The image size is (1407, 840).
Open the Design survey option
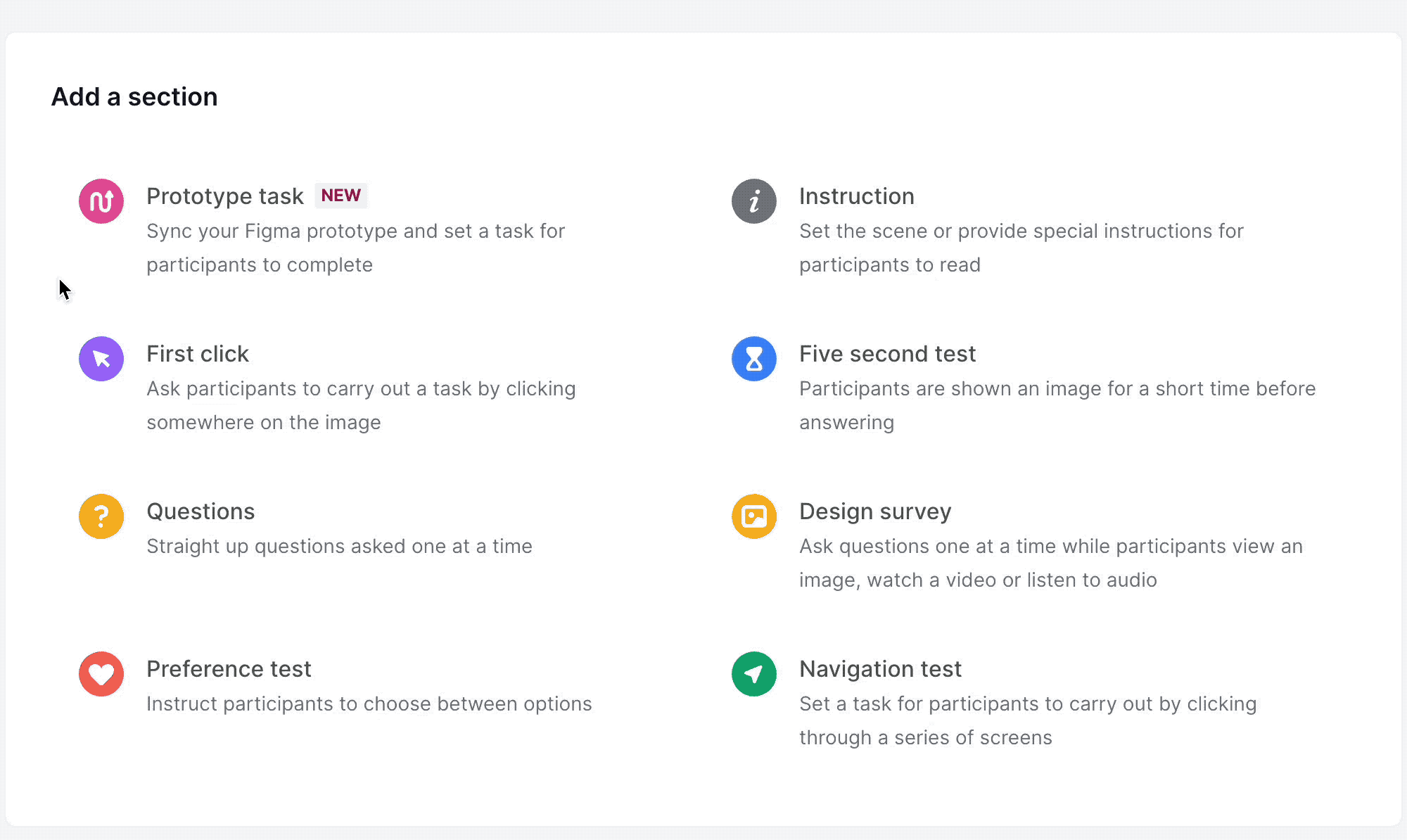(x=874, y=511)
